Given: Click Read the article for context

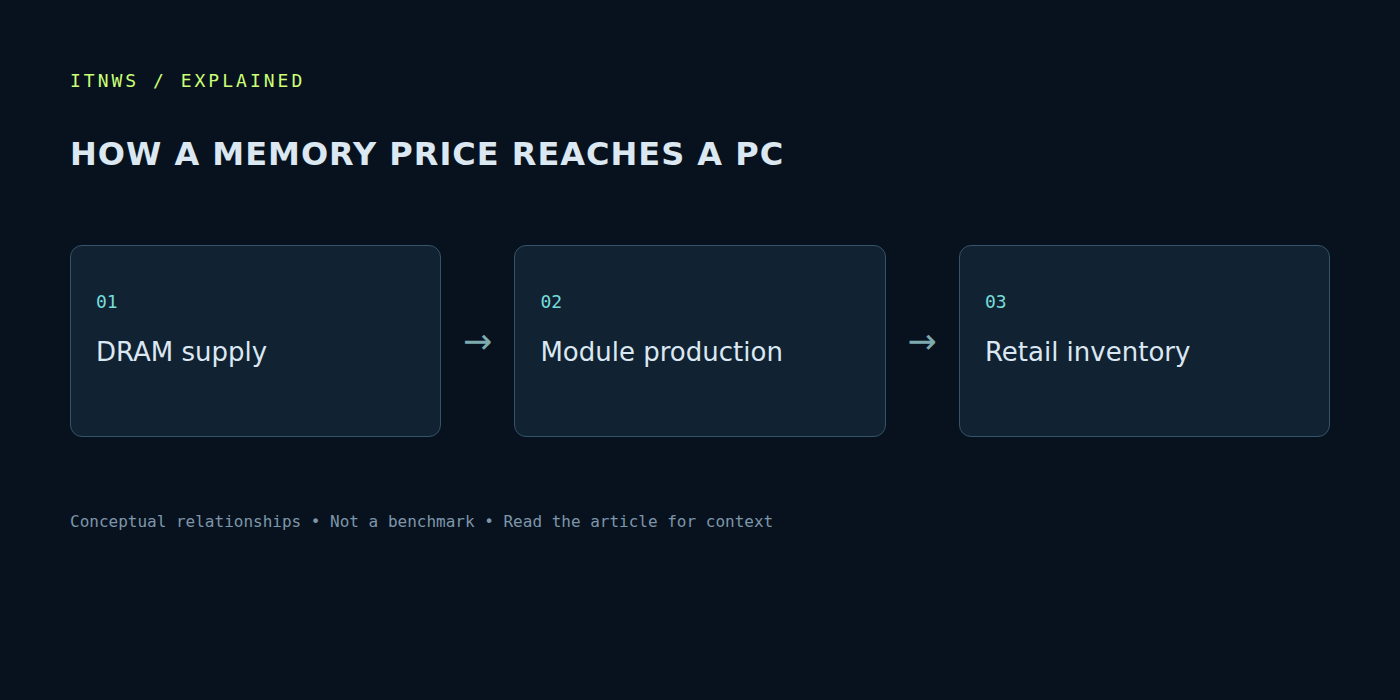Looking at the screenshot, I should click(x=638, y=521).
